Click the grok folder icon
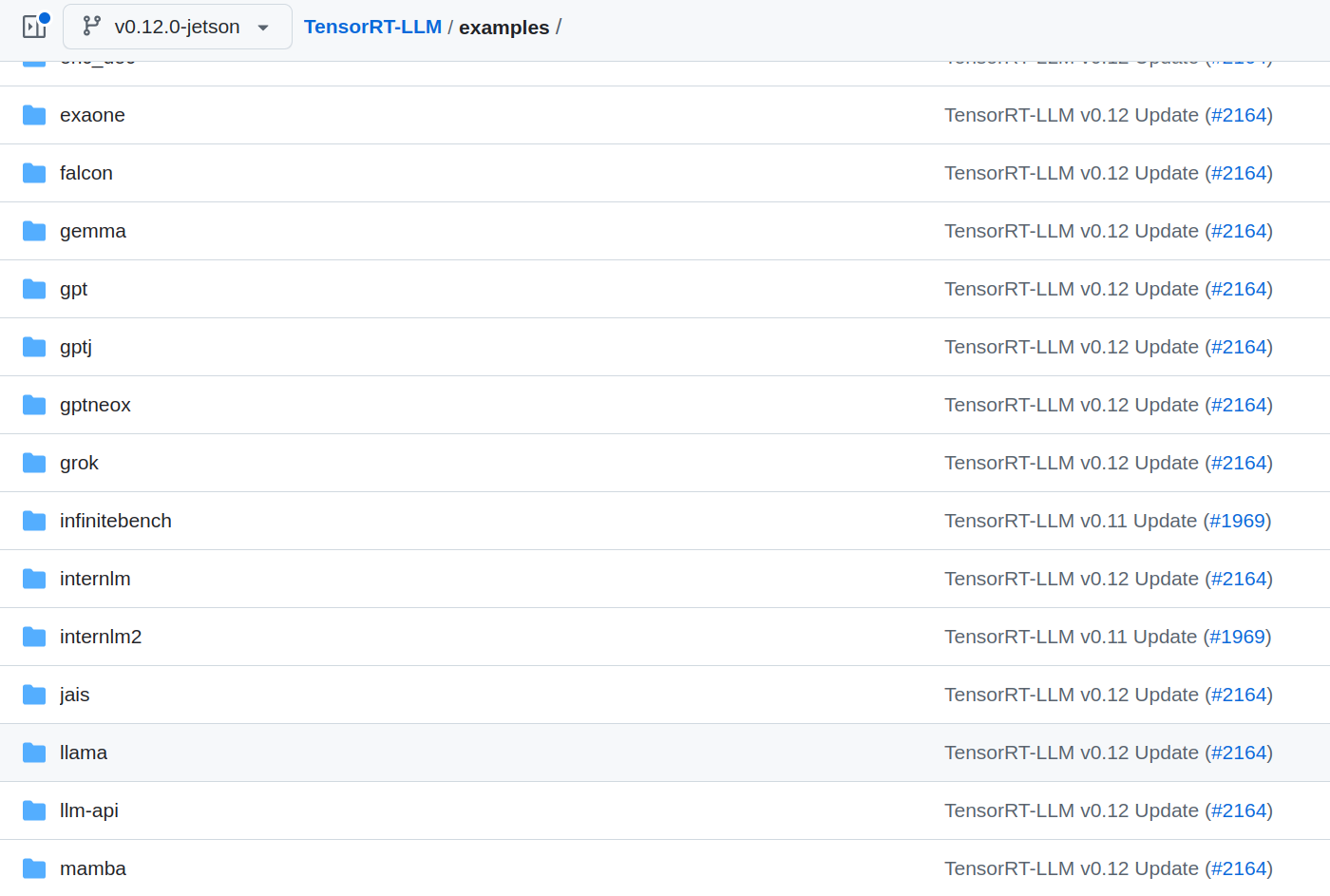This screenshot has width=1330, height=896. point(34,463)
